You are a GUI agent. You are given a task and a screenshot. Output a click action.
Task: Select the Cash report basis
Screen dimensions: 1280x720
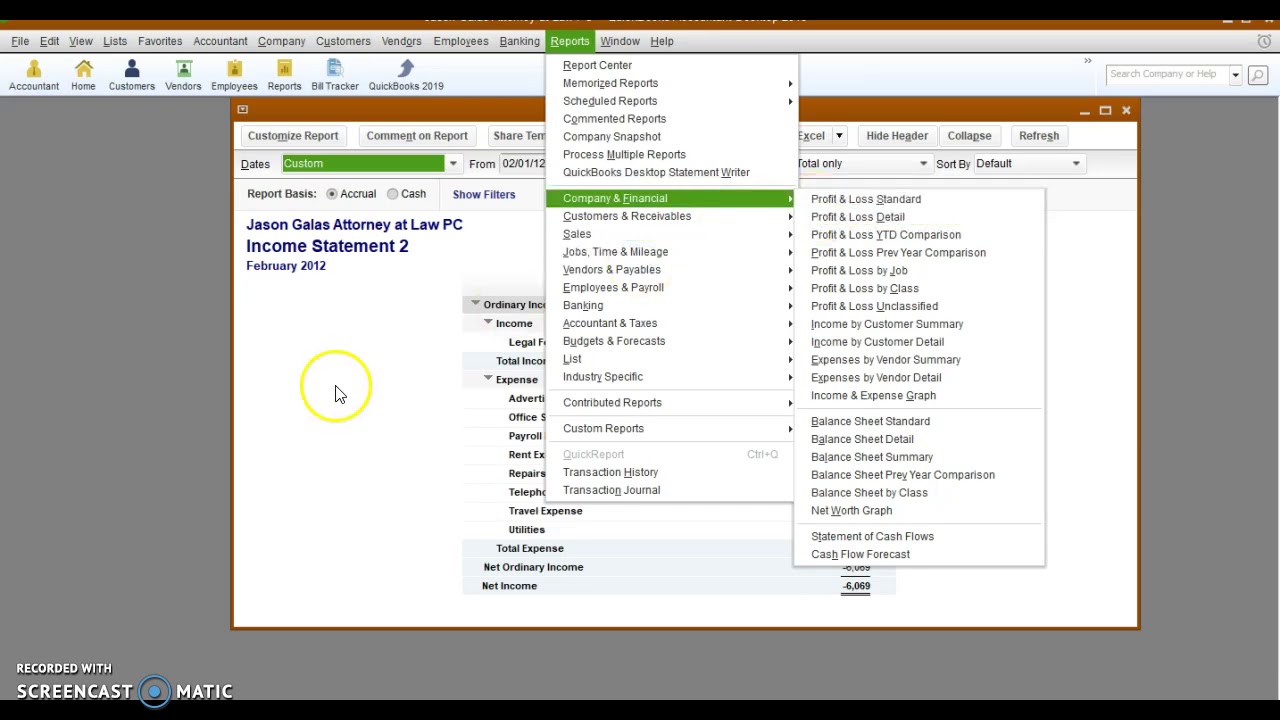(392, 194)
